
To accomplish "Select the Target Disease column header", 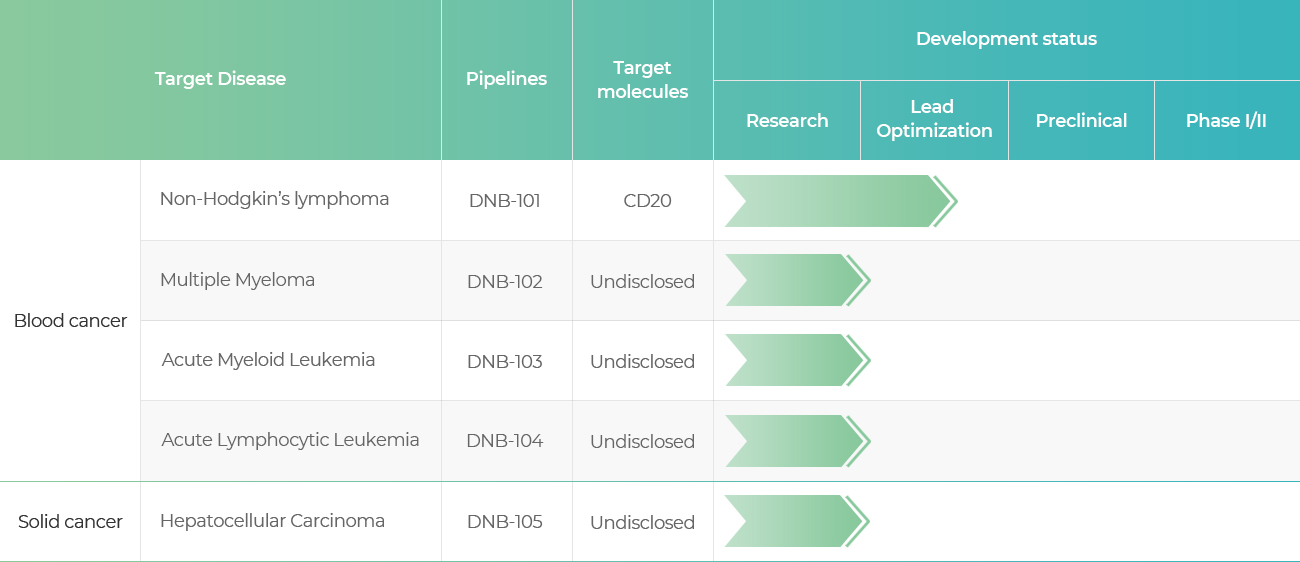I will (220, 80).
